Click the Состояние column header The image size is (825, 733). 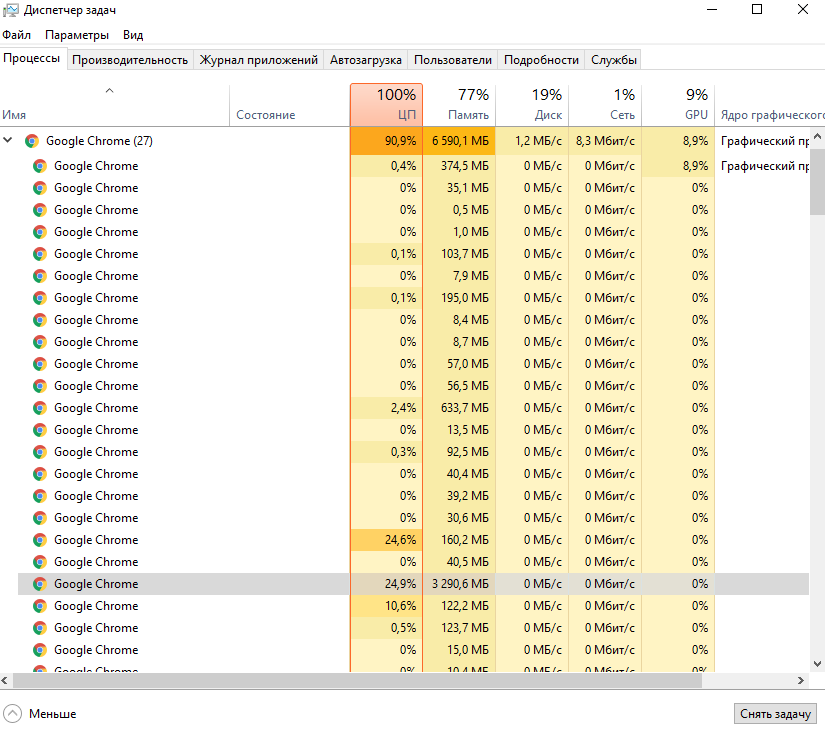pos(290,105)
